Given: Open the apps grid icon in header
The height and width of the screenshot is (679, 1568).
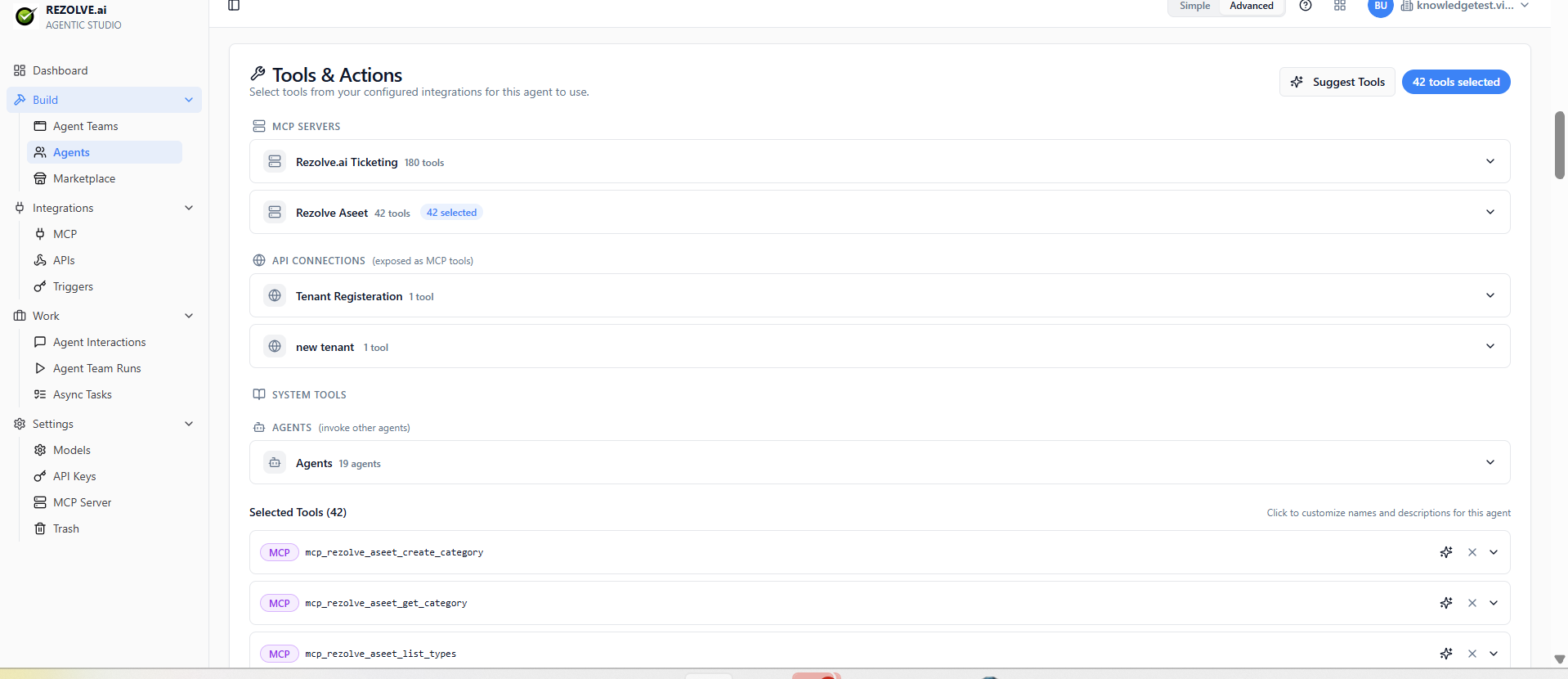Looking at the screenshot, I should click(x=1340, y=6).
